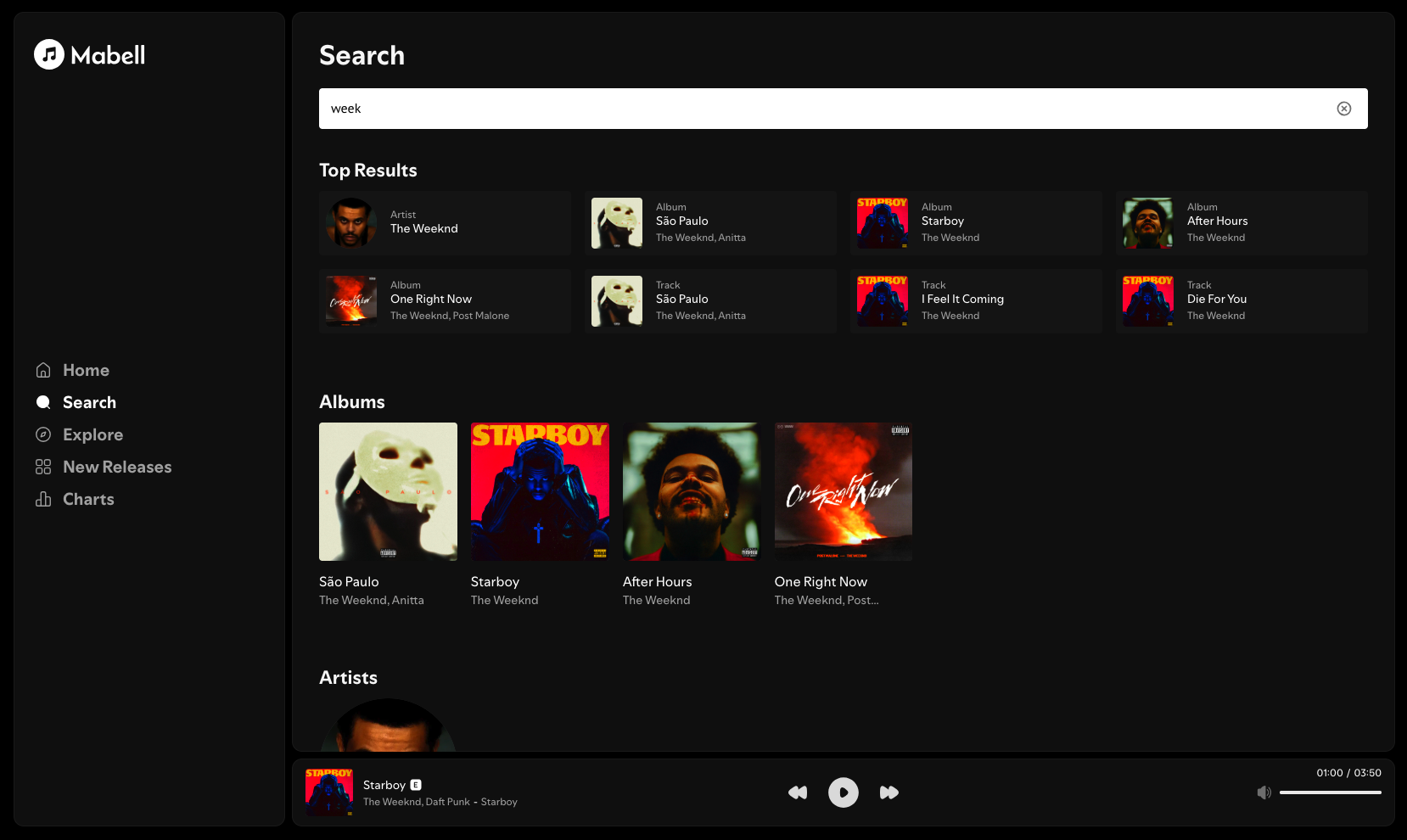Open the I Feel It Coming track result
Viewport: 1407px width, 840px height.
point(975,300)
